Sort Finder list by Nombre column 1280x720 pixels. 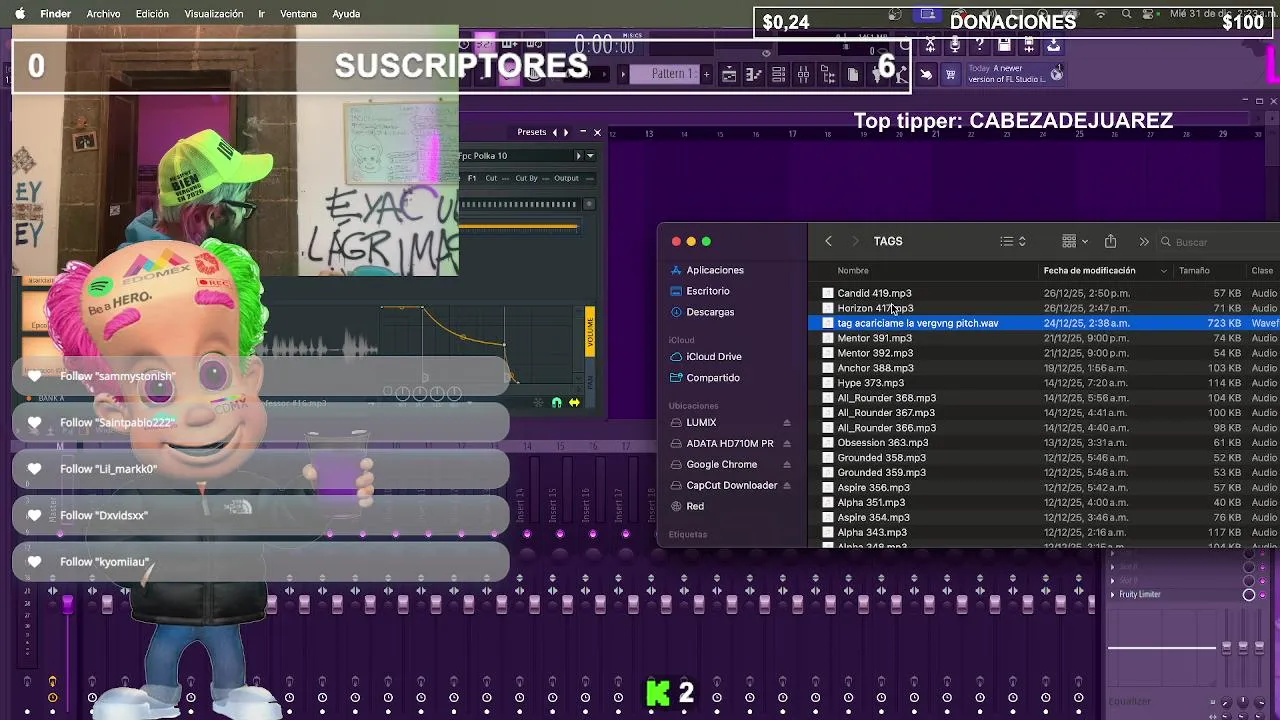(x=853, y=271)
